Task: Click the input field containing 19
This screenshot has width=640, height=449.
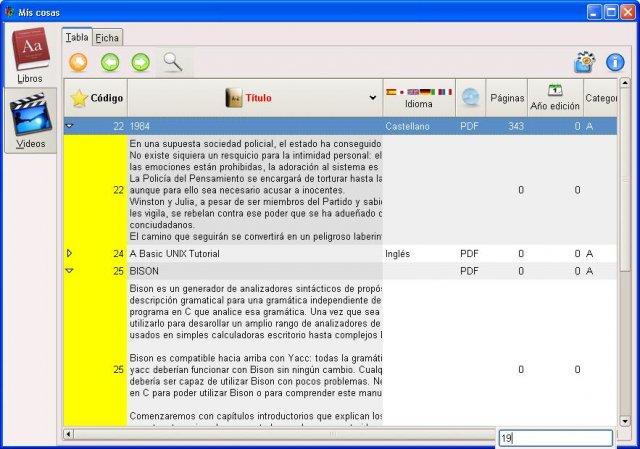Action: (555, 439)
